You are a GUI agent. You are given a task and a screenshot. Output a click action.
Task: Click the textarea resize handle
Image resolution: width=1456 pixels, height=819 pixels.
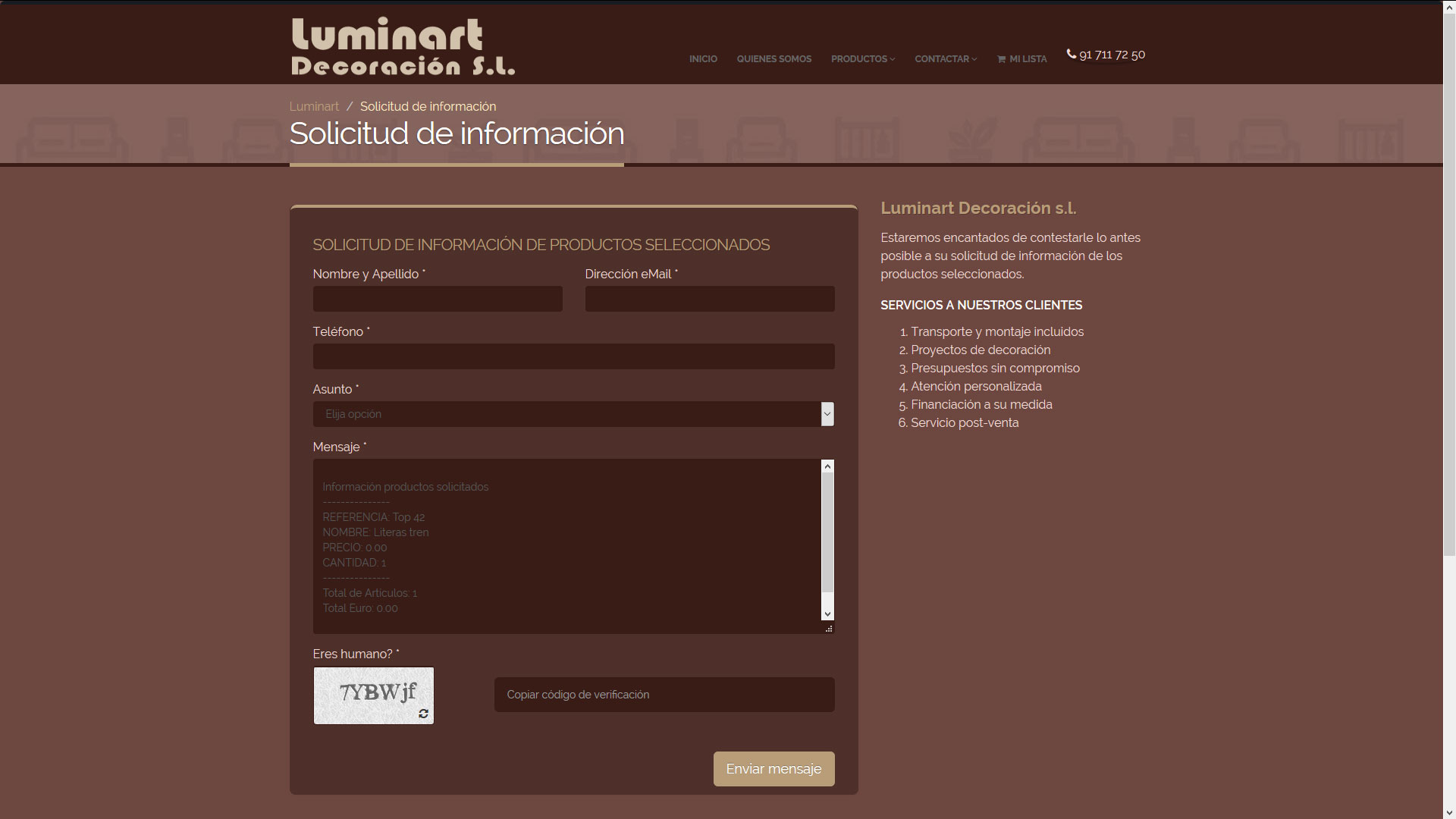[x=829, y=629]
